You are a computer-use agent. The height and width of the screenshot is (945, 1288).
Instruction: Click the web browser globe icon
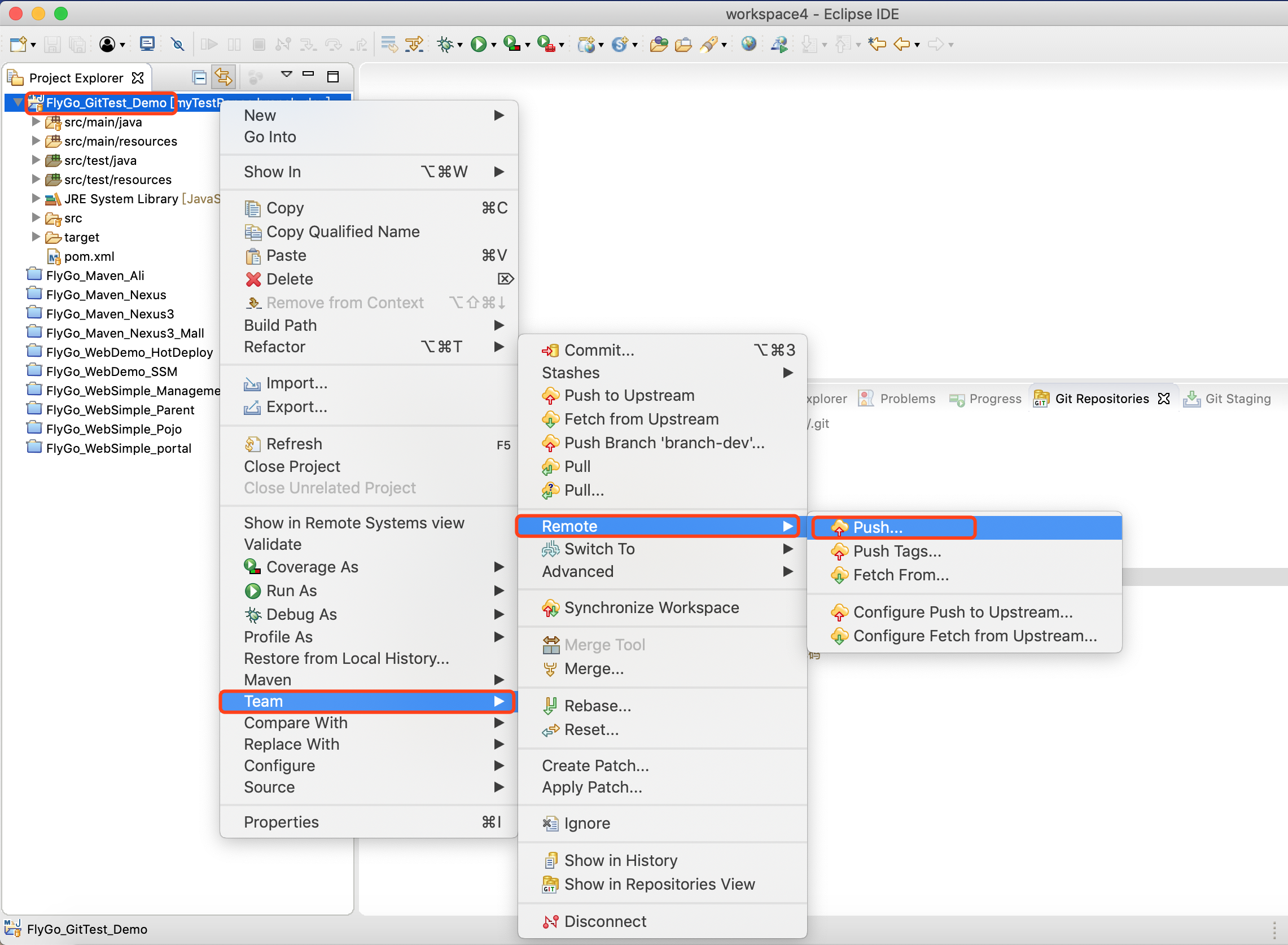point(748,44)
